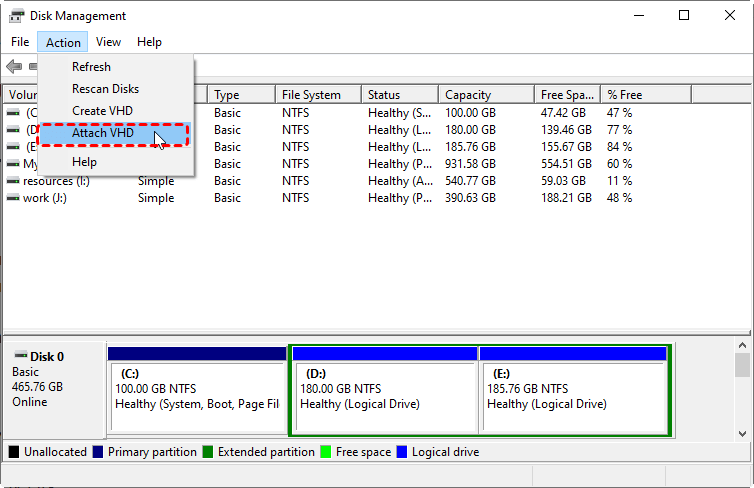754x488 pixels.
Task: Click the navy Primary partition legend swatch
Action: pos(98,452)
